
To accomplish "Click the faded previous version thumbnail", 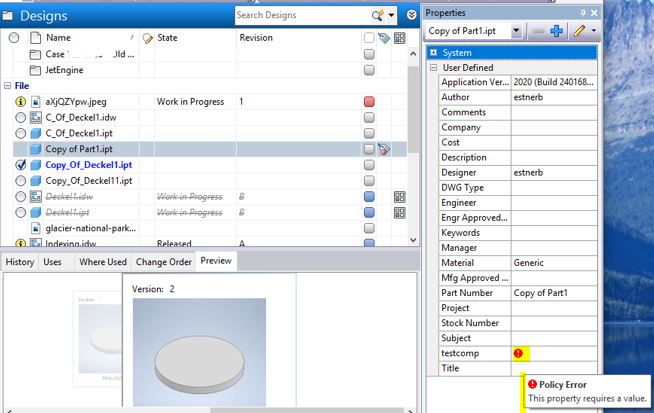I will point(99,338).
